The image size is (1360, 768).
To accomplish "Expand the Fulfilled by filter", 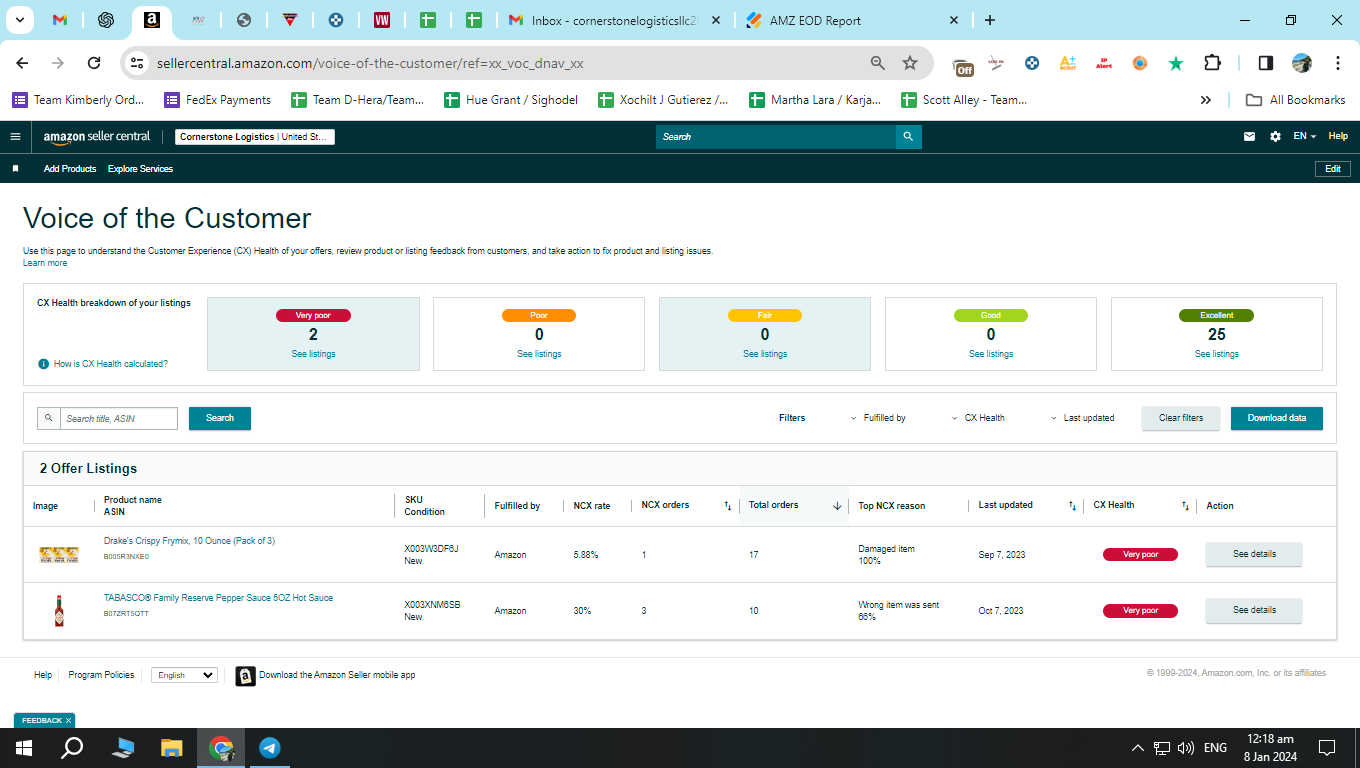I will [878, 418].
